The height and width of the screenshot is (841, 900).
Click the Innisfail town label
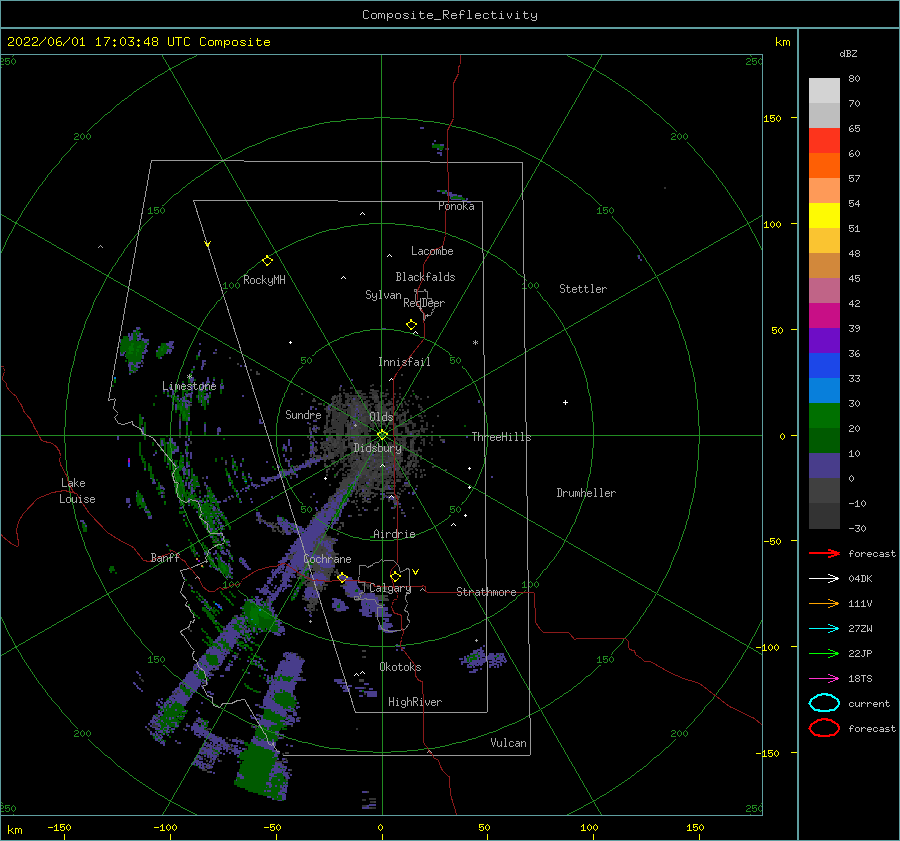coord(404,362)
